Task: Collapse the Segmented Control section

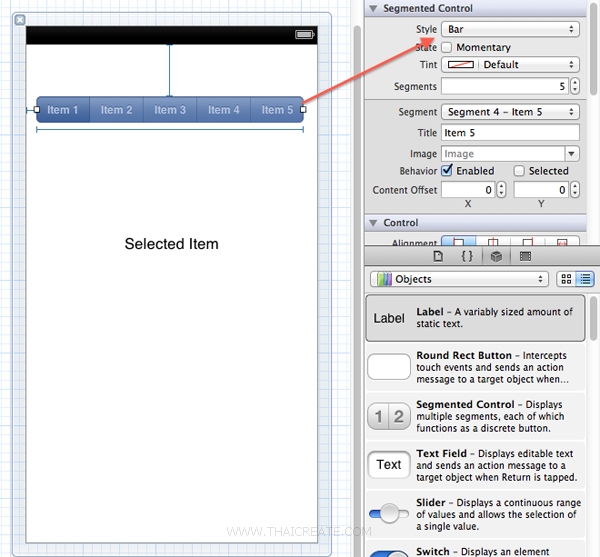Action: (x=373, y=8)
